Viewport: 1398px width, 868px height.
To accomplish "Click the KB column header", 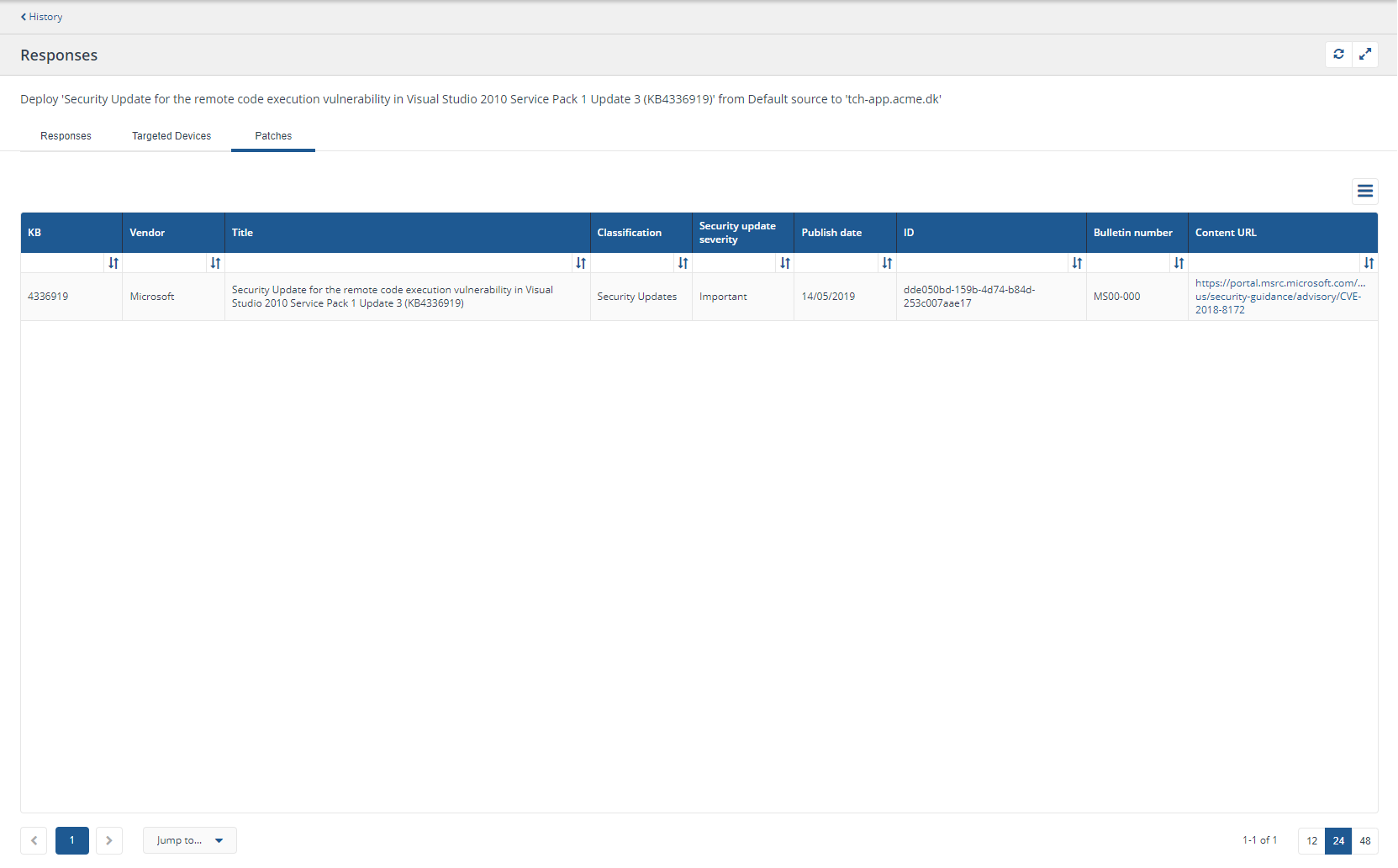I will click(x=71, y=233).
